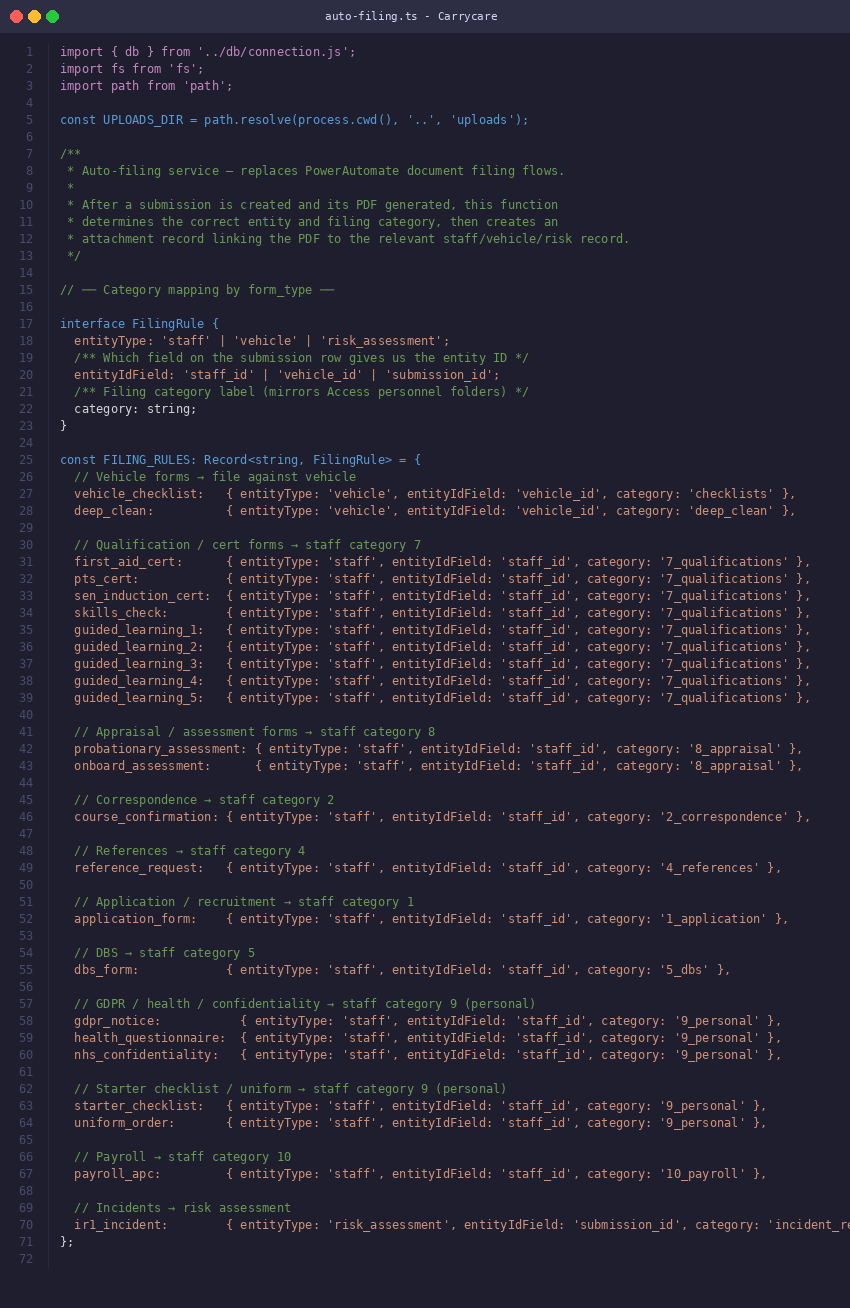Viewport: 850px width, 1308px height.
Task: Click the 'vehicle_checklist:' key
Action: 139,493
